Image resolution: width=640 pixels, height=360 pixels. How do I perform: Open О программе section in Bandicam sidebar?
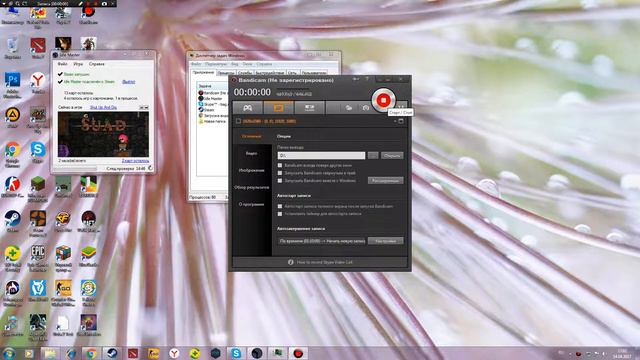click(x=252, y=204)
